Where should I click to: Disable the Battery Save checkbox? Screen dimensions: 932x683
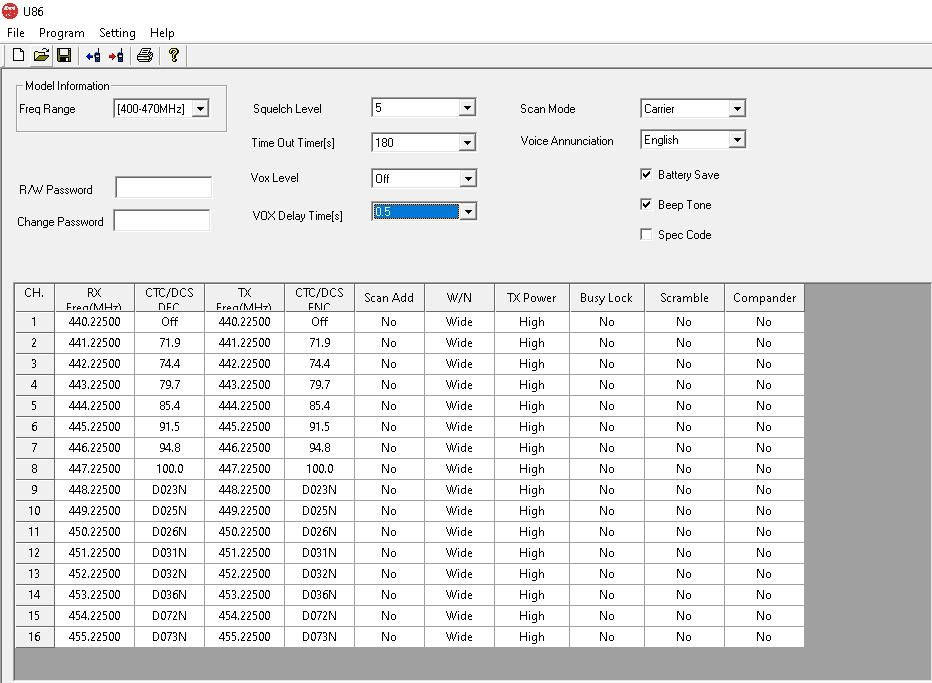tap(646, 174)
